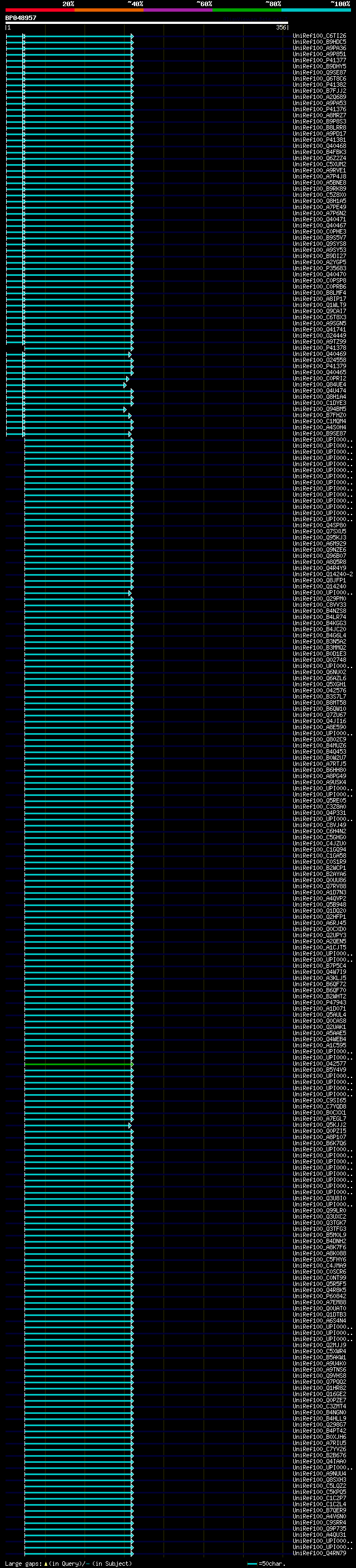
Task: Select hit UniRef100_Q9CAI7
Action: 319,311
